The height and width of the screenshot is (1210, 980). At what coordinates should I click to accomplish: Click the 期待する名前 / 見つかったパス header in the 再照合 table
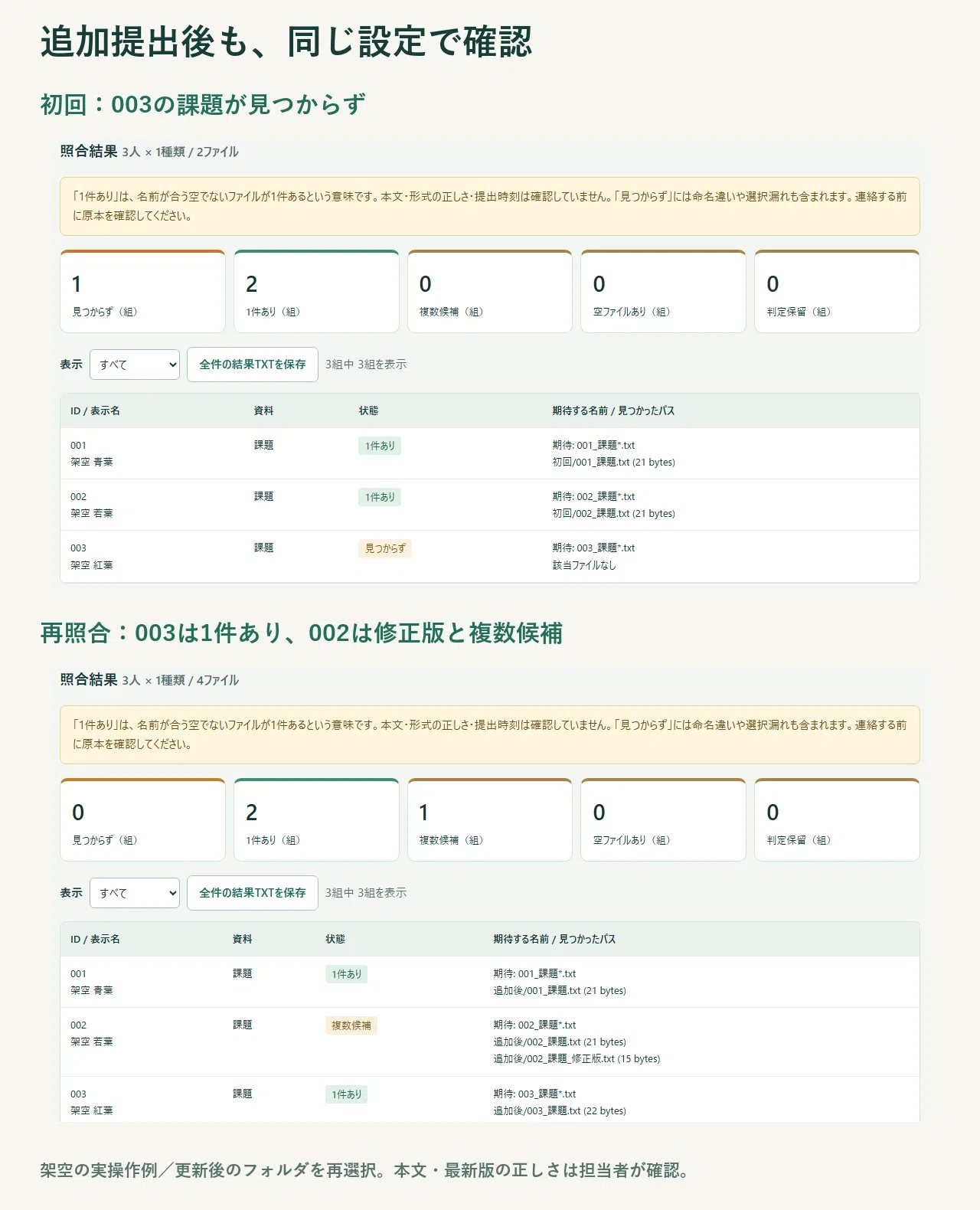click(554, 940)
